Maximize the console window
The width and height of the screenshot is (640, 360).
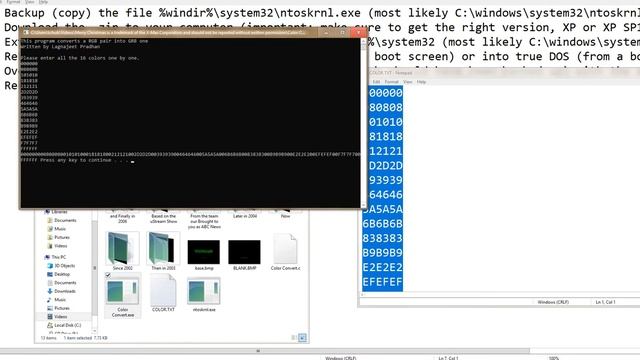pos(342,33)
